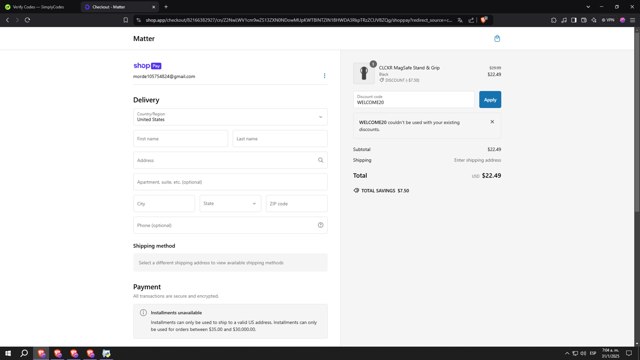
Task: Click the Installments unavailable info icon
Action: (x=143, y=313)
